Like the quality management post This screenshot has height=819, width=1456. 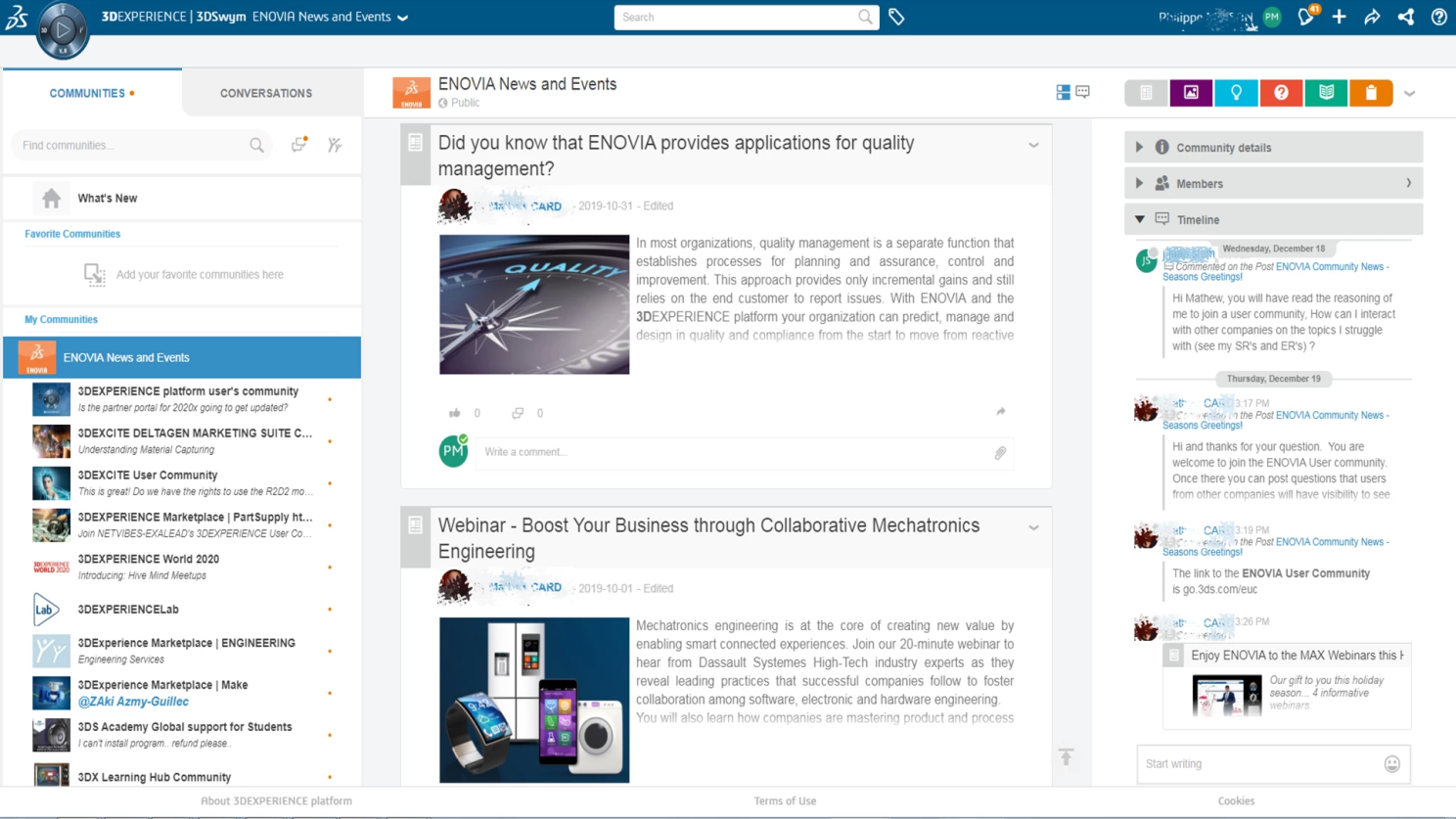(455, 413)
